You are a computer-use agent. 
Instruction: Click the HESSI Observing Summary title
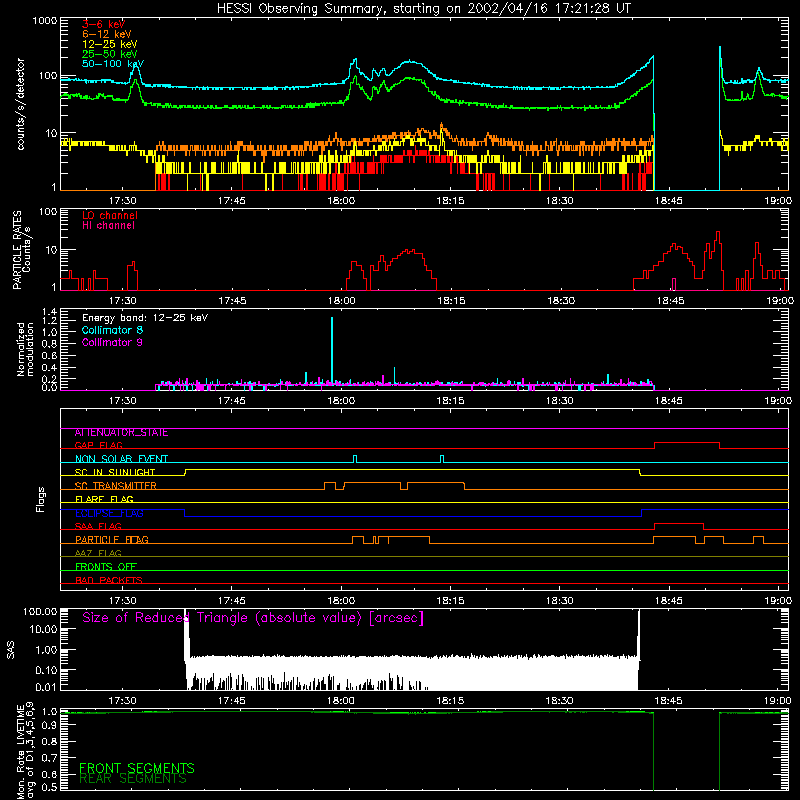(423, 9)
